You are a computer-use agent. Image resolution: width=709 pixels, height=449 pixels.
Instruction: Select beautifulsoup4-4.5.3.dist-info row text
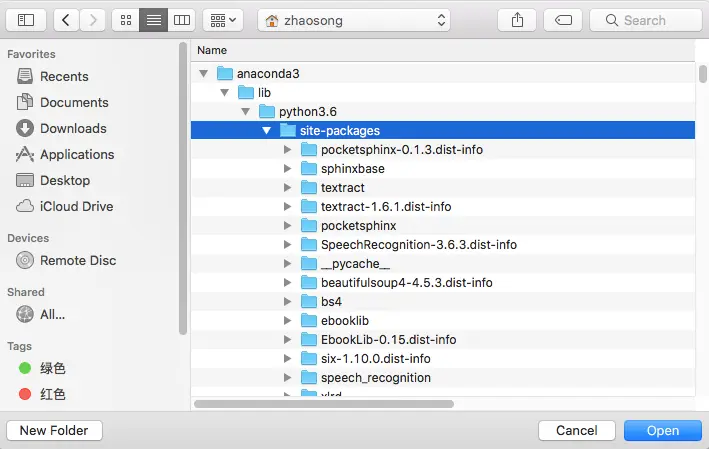[x=406, y=283]
